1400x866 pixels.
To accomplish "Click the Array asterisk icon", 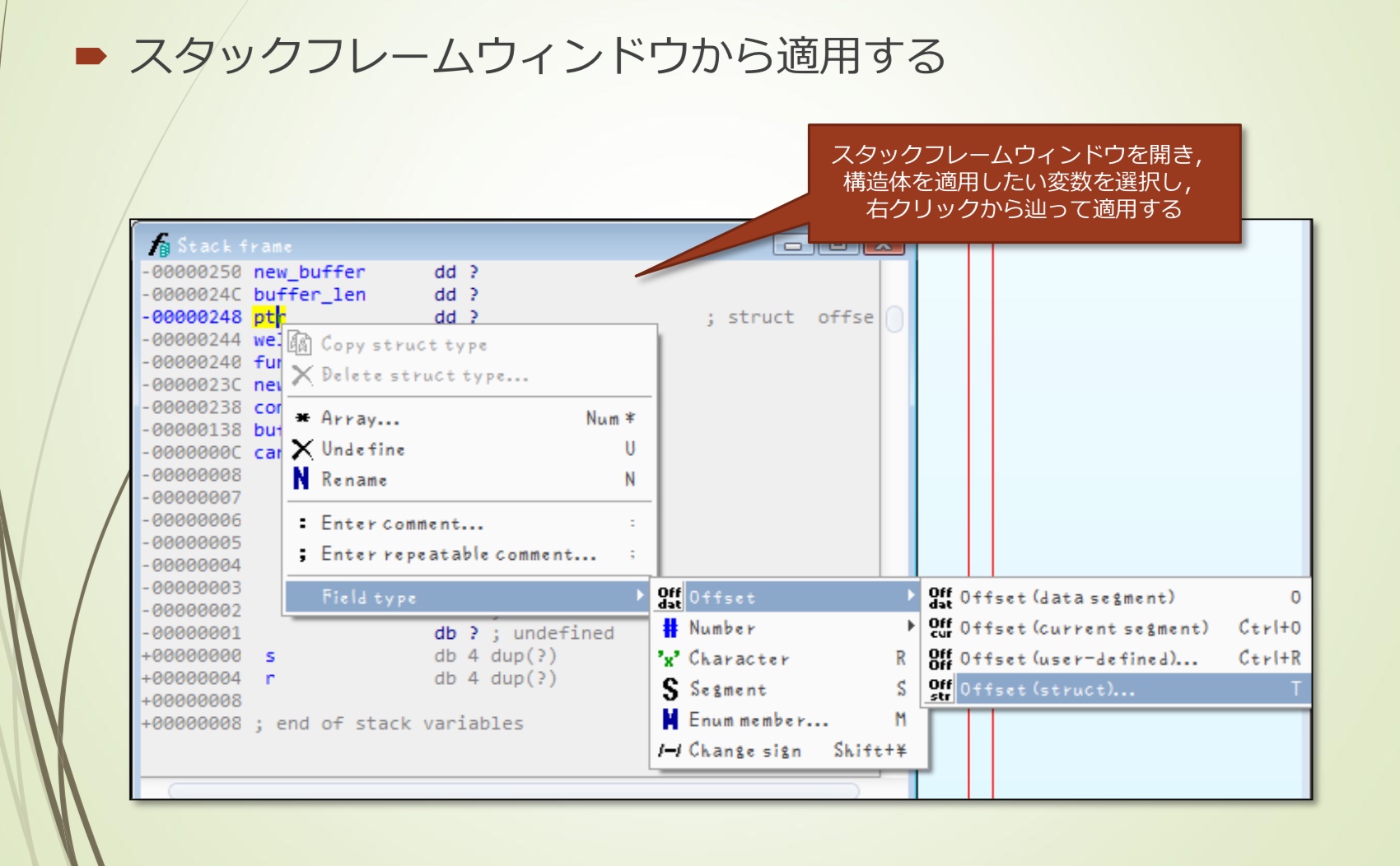I will coord(302,418).
